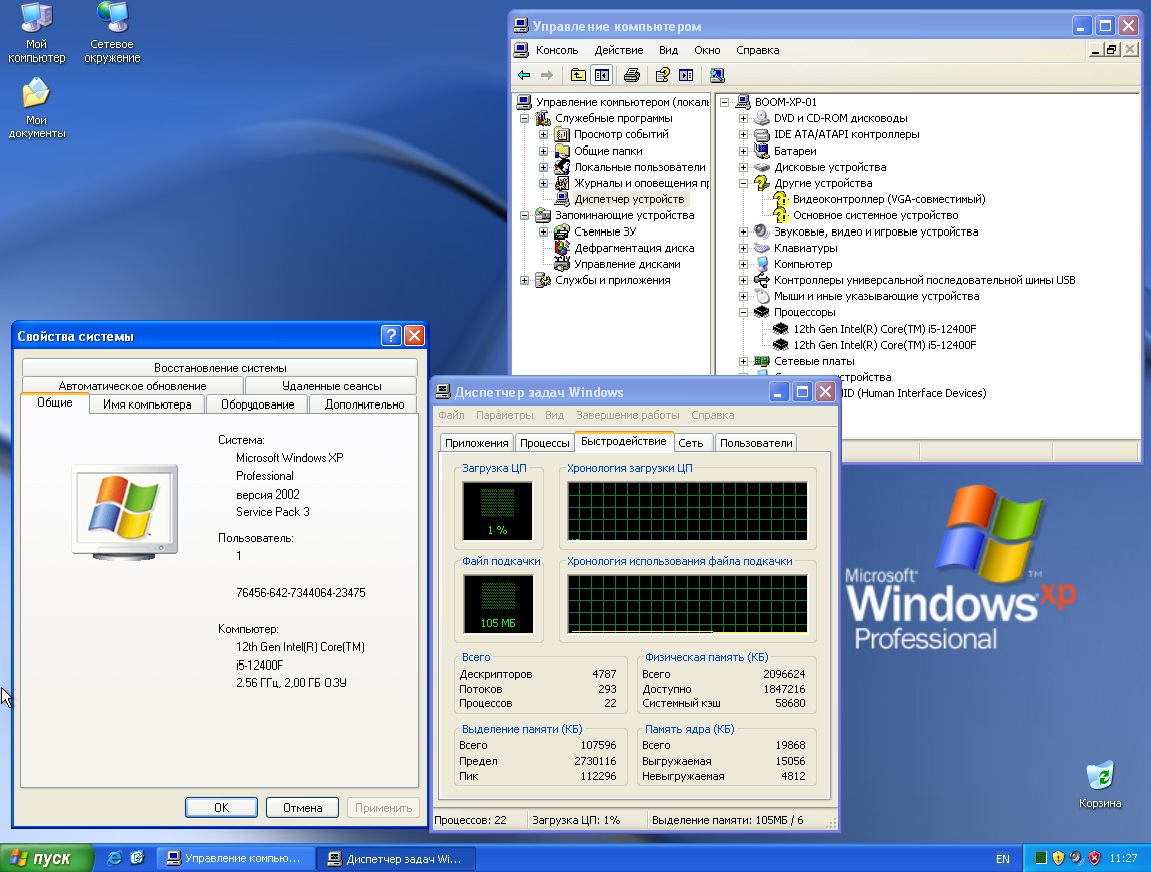
Task: Click the Scan for hardware changes icon
Action: [717, 75]
